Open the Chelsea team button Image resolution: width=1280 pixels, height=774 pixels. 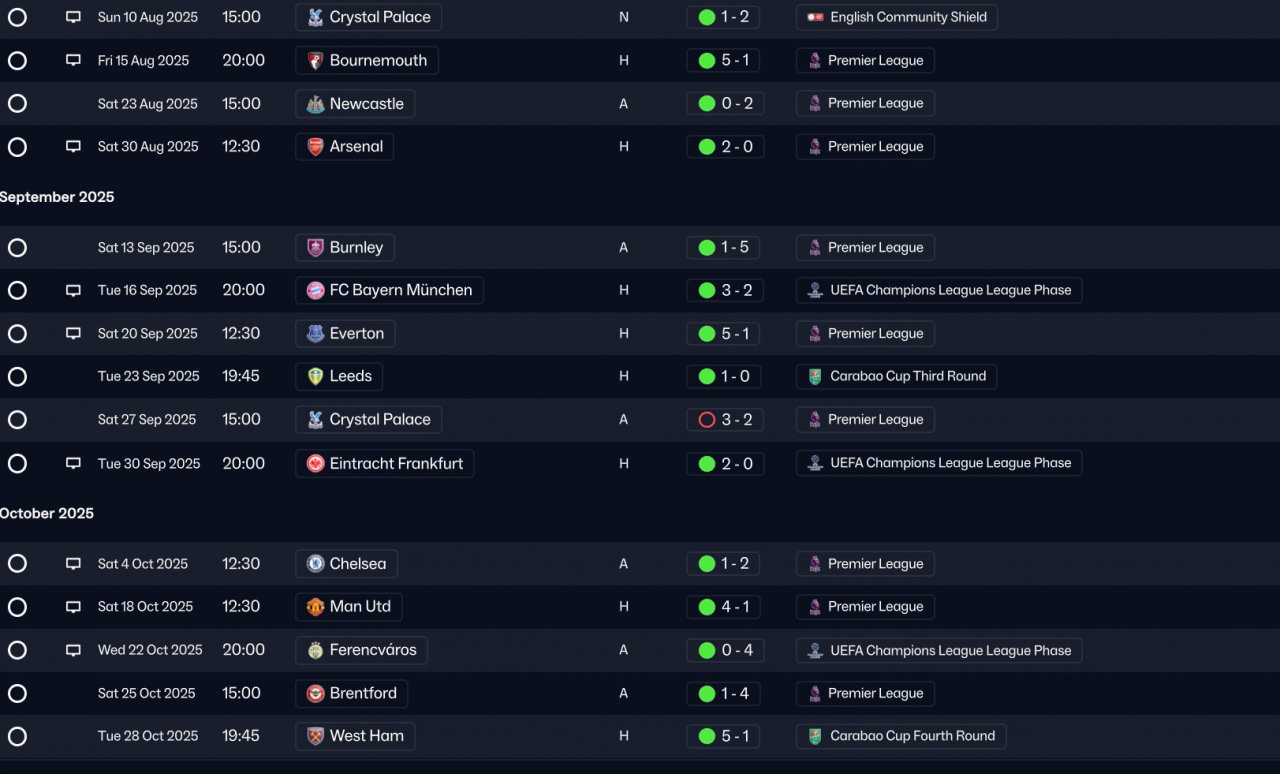tap(346, 564)
